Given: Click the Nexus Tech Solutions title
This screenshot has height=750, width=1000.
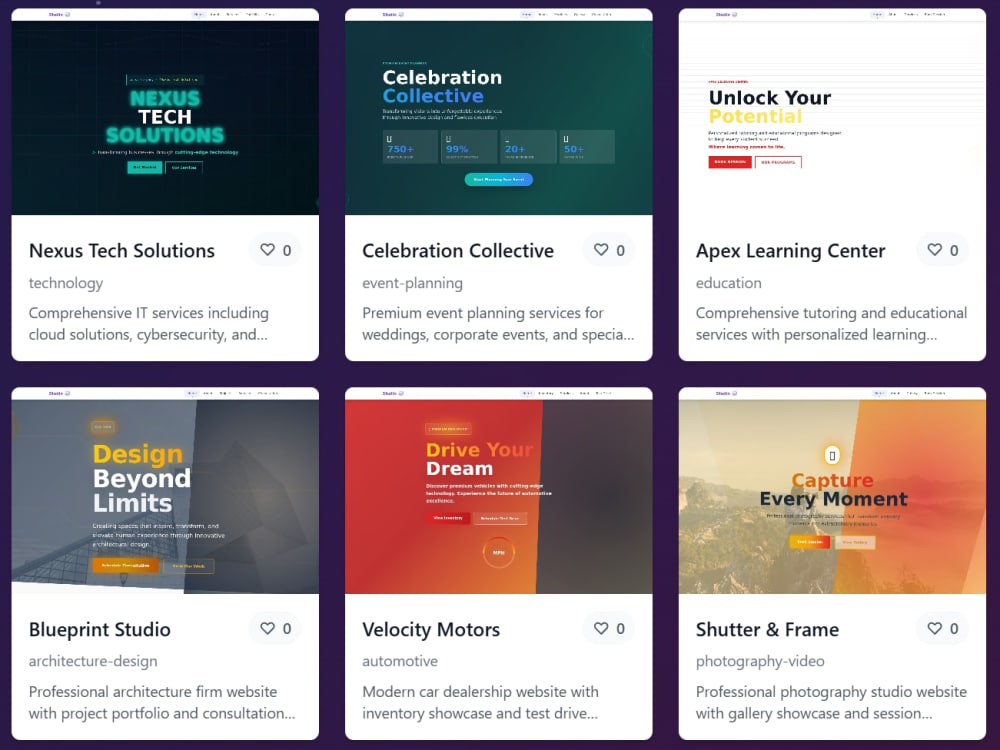Looking at the screenshot, I should point(122,251).
